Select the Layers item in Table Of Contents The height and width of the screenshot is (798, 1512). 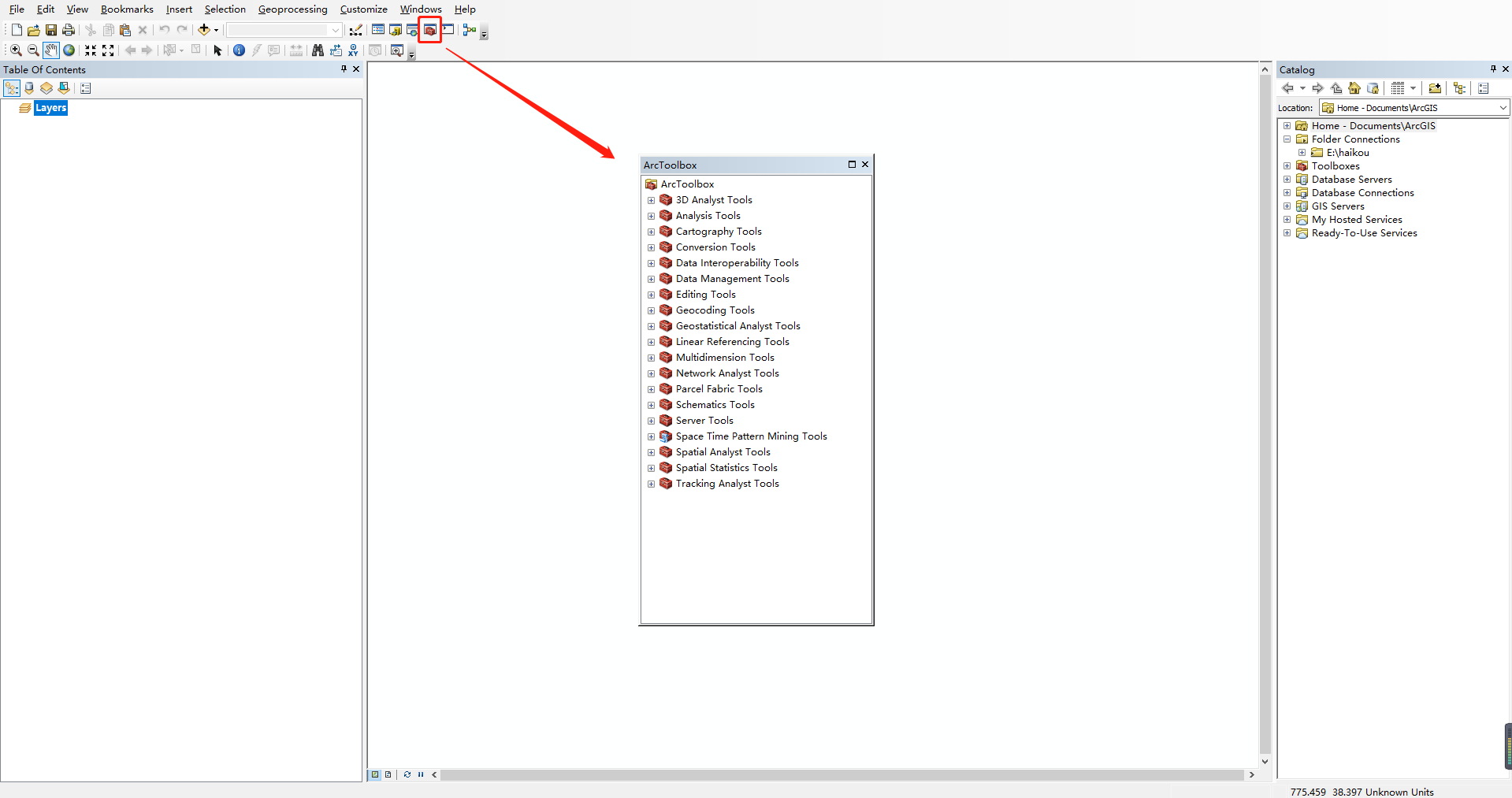[x=50, y=108]
